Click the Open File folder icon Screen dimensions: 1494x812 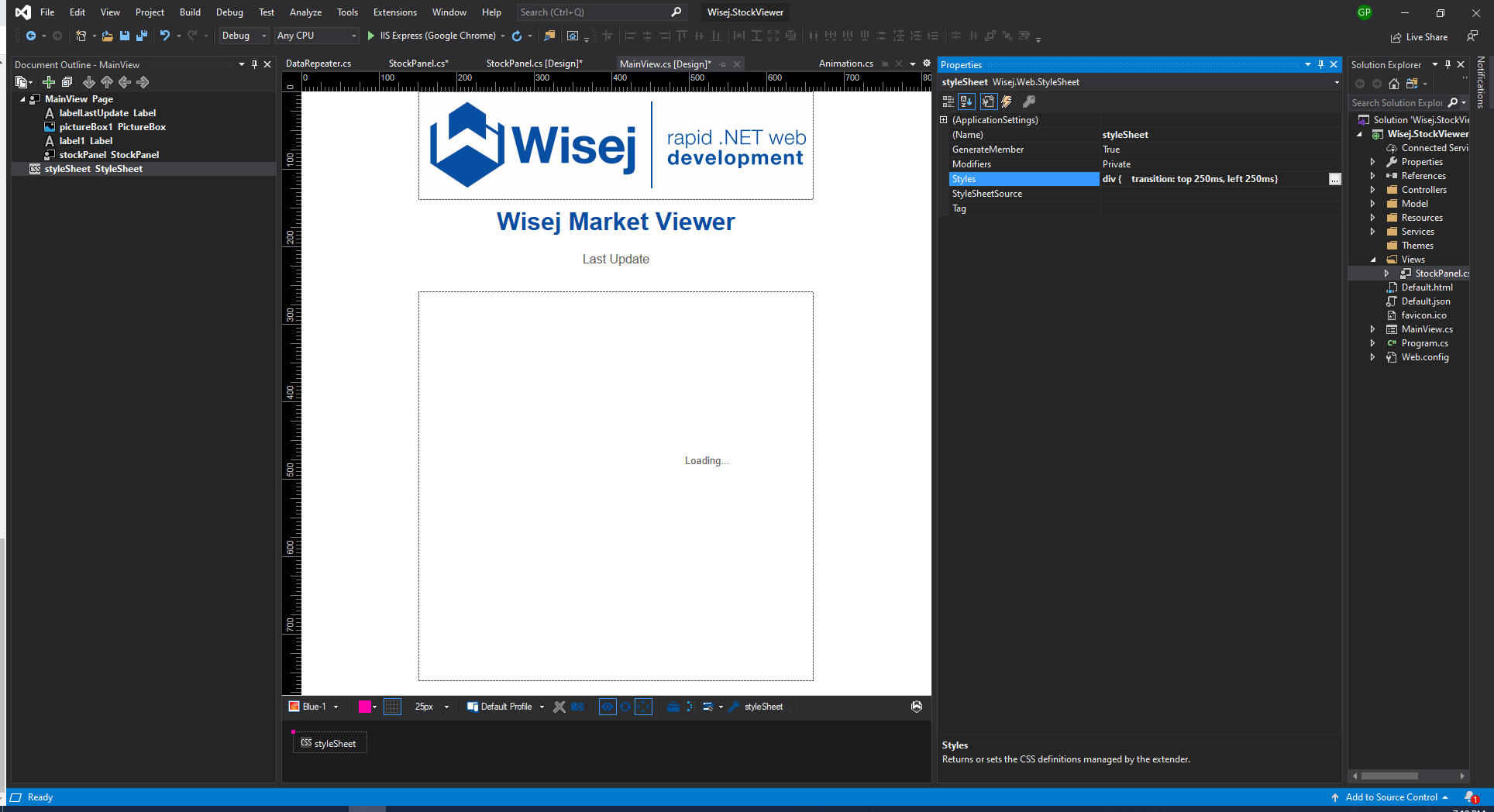tap(107, 36)
